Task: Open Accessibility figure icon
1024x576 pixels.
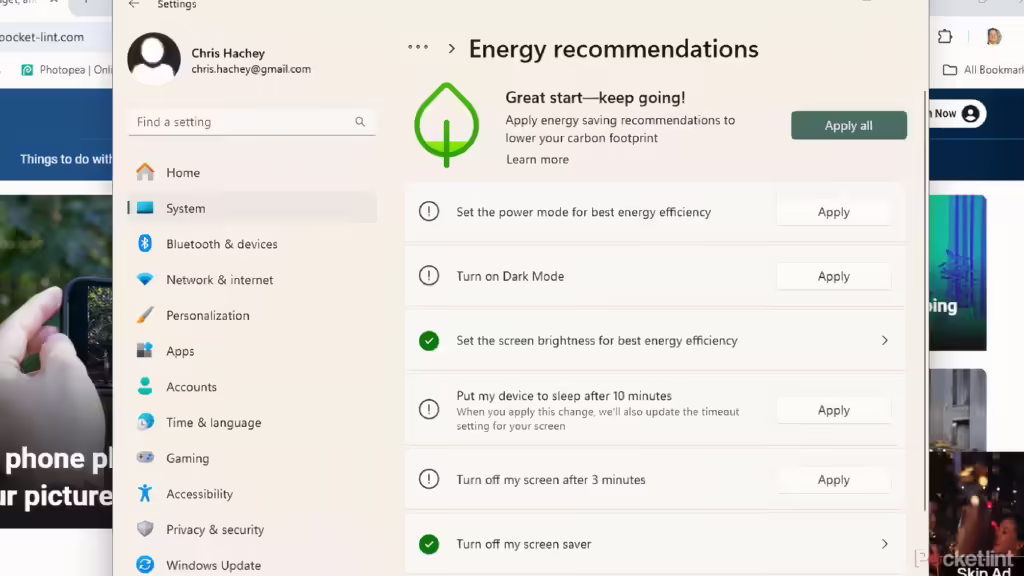Action: pos(145,494)
